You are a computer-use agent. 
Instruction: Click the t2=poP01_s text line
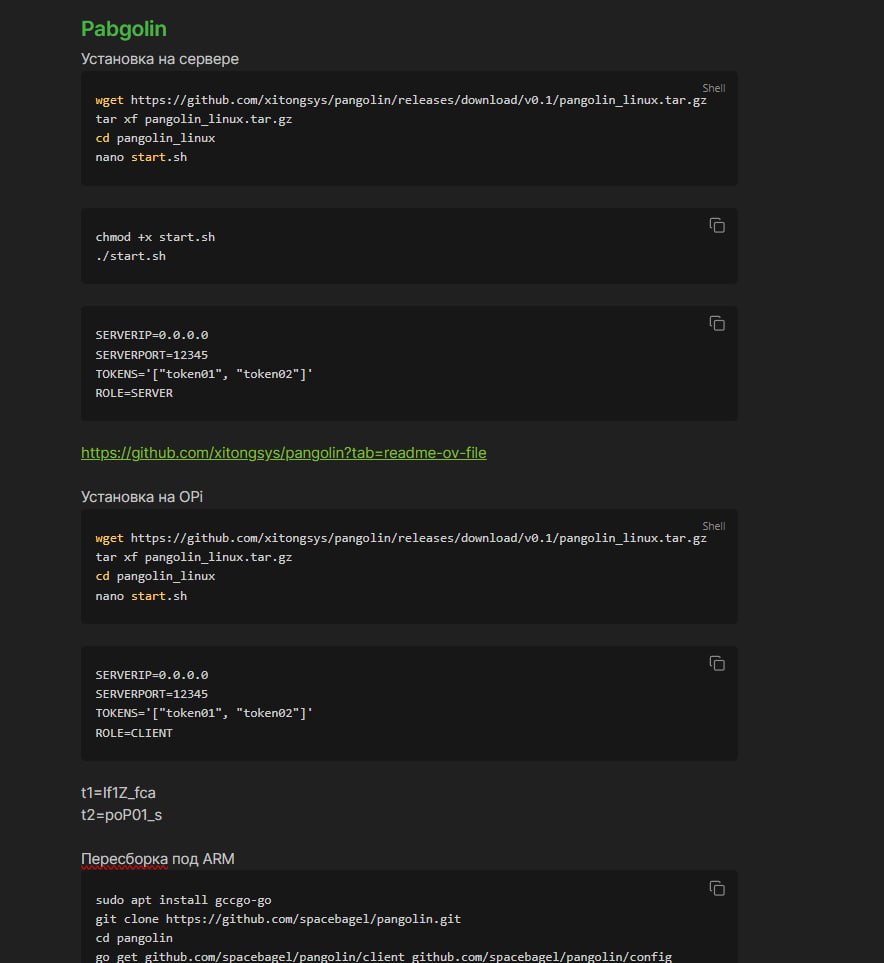tap(122, 815)
